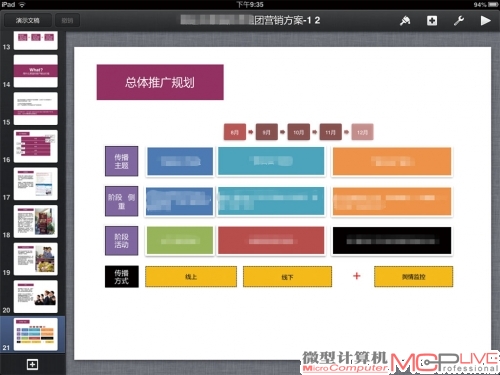Select the black 阶段活动 content box

pyautogui.click(x=392, y=241)
